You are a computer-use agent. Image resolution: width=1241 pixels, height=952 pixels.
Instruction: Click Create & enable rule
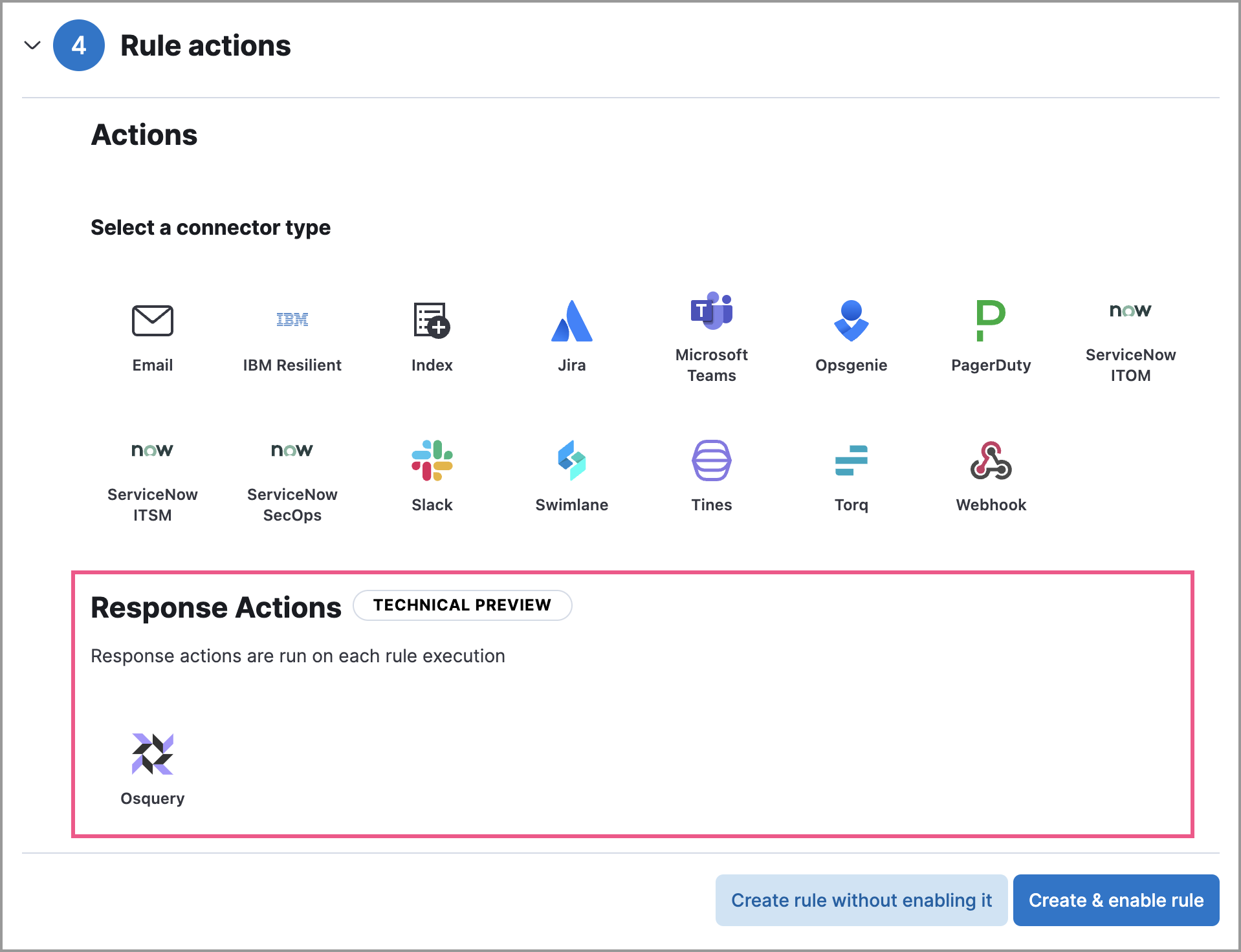[1115, 900]
